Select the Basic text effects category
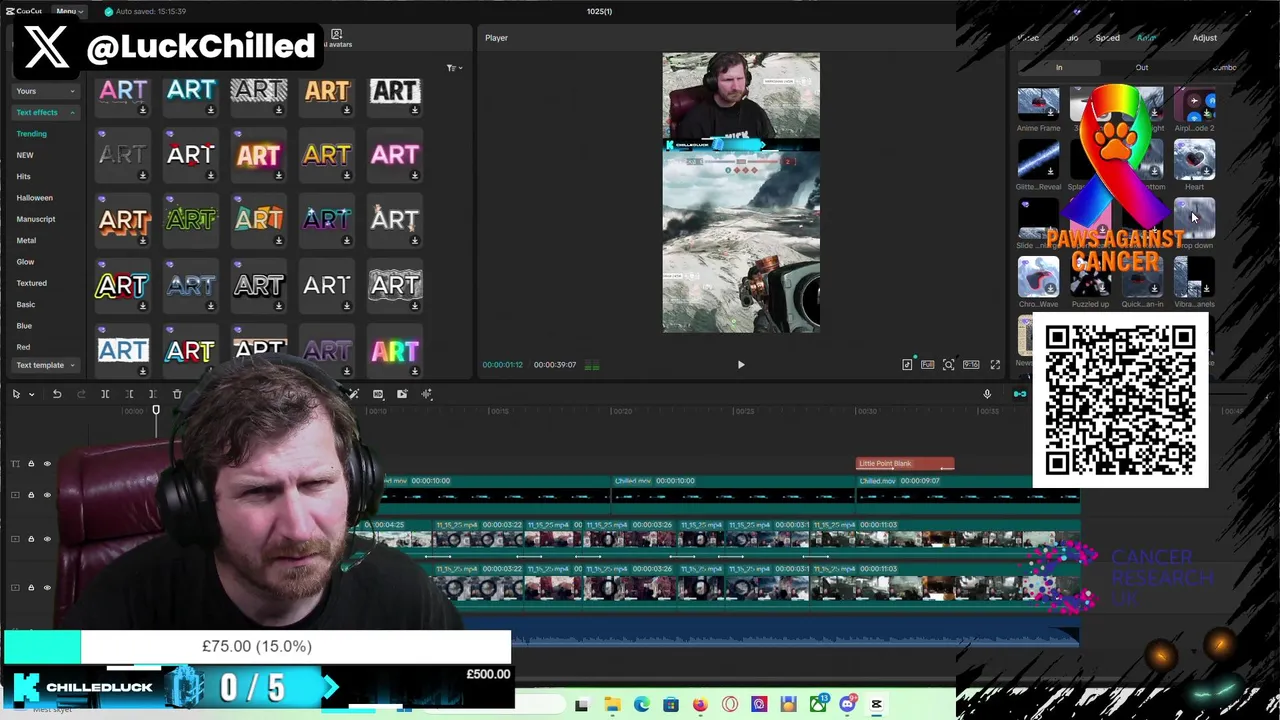Screen dimensions: 1280x720 pyautogui.click(x=25, y=304)
